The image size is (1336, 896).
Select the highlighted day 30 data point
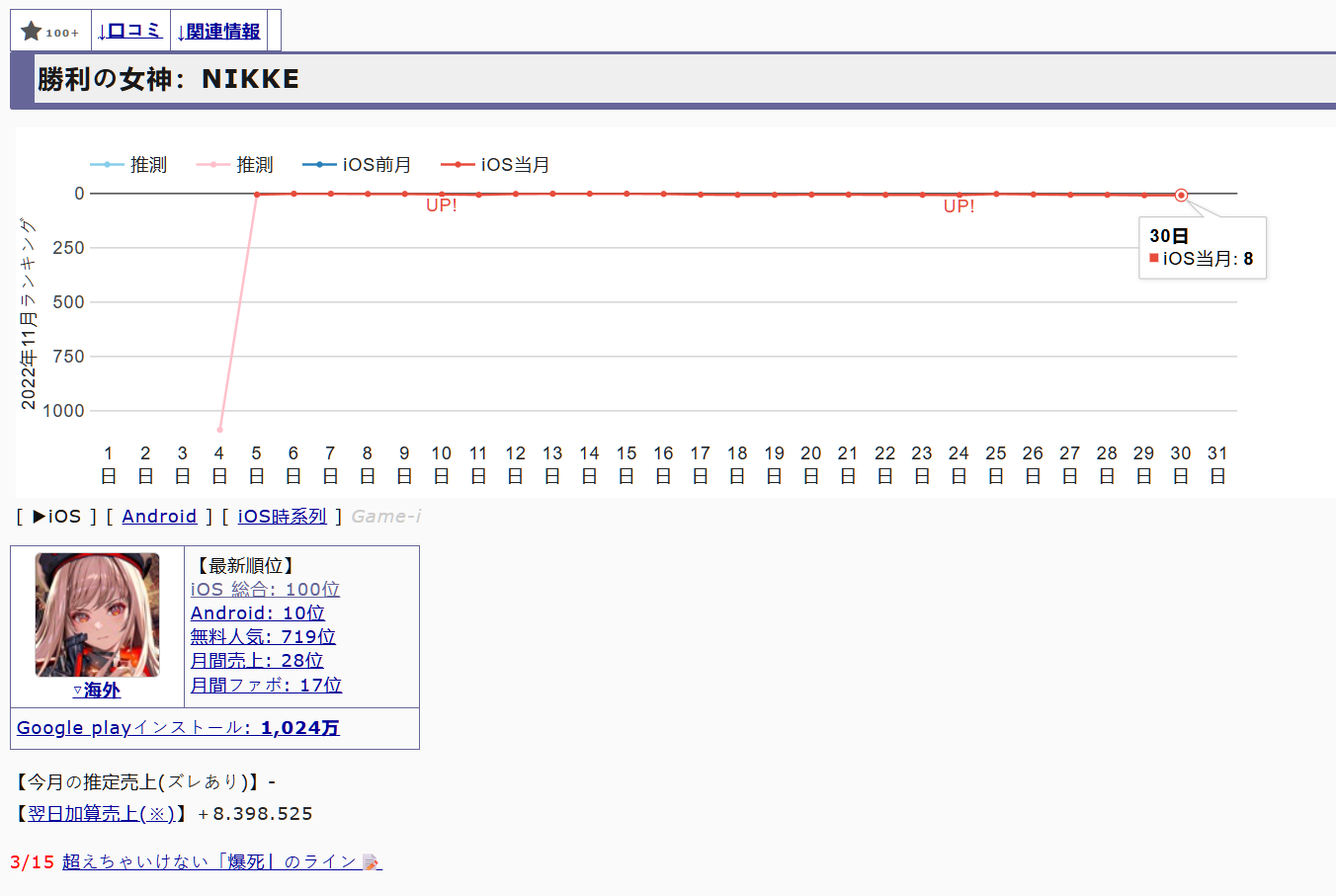tap(1181, 196)
